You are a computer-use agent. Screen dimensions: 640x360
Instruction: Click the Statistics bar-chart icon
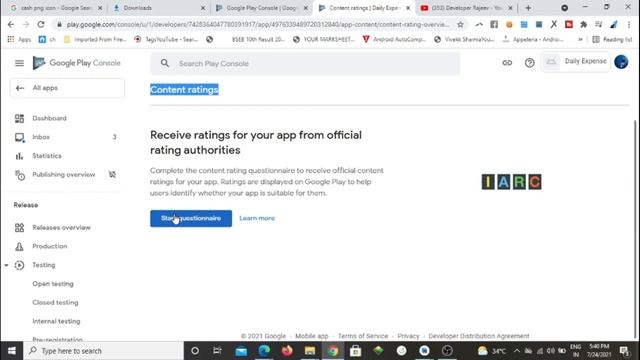(19, 156)
